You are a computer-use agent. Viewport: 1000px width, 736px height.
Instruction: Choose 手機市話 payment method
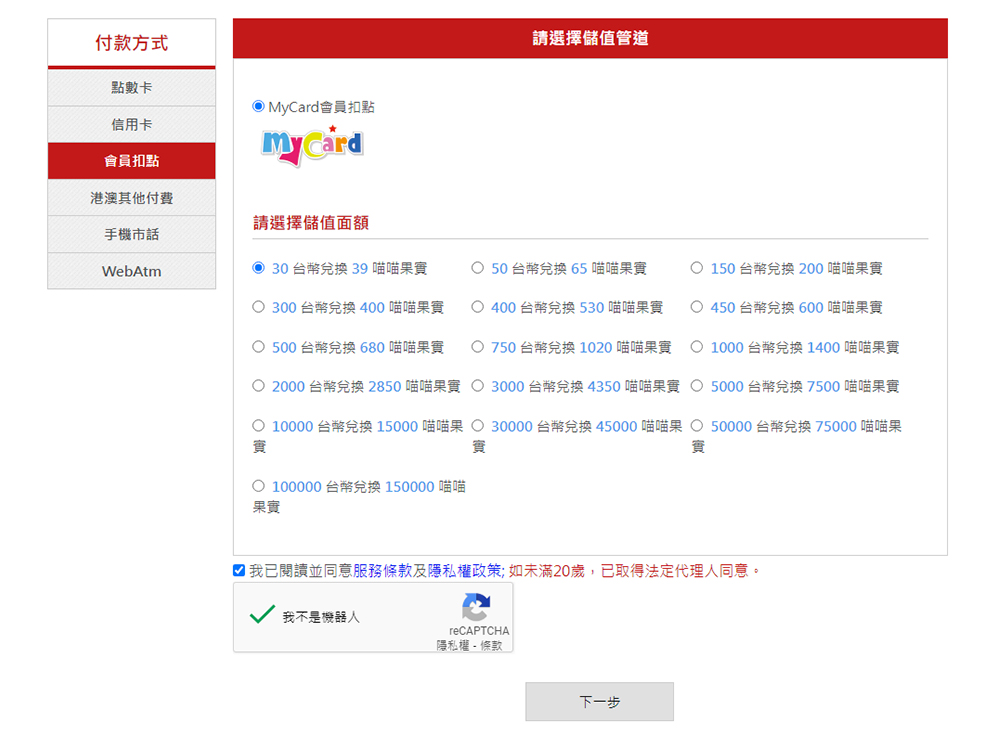pyautogui.click(x=131, y=234)
